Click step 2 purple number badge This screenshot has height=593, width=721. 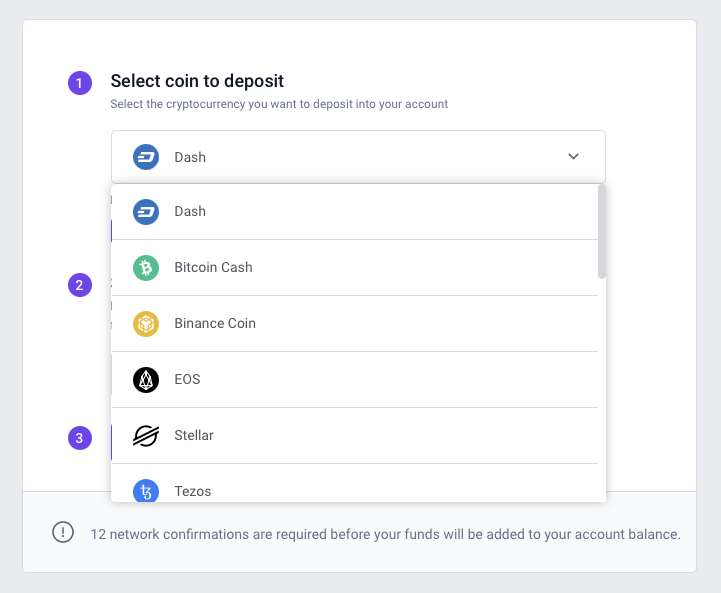[x=80, y=285]
